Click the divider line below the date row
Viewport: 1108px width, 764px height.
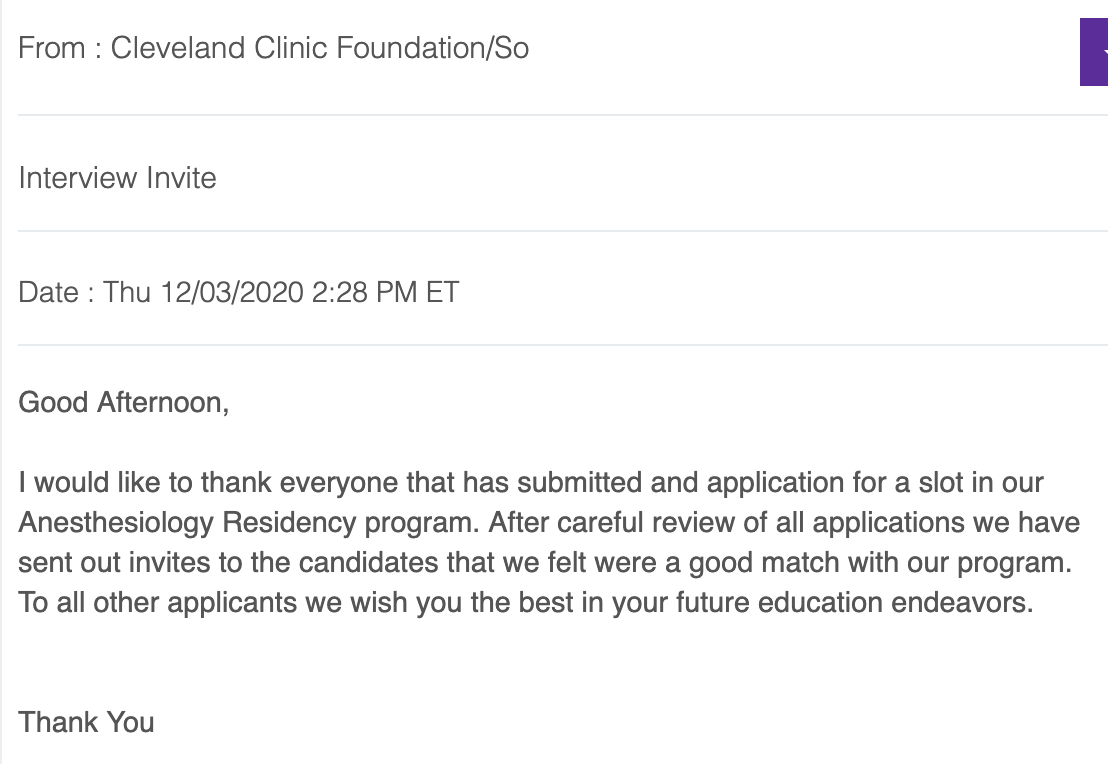[x=562, y=345]
